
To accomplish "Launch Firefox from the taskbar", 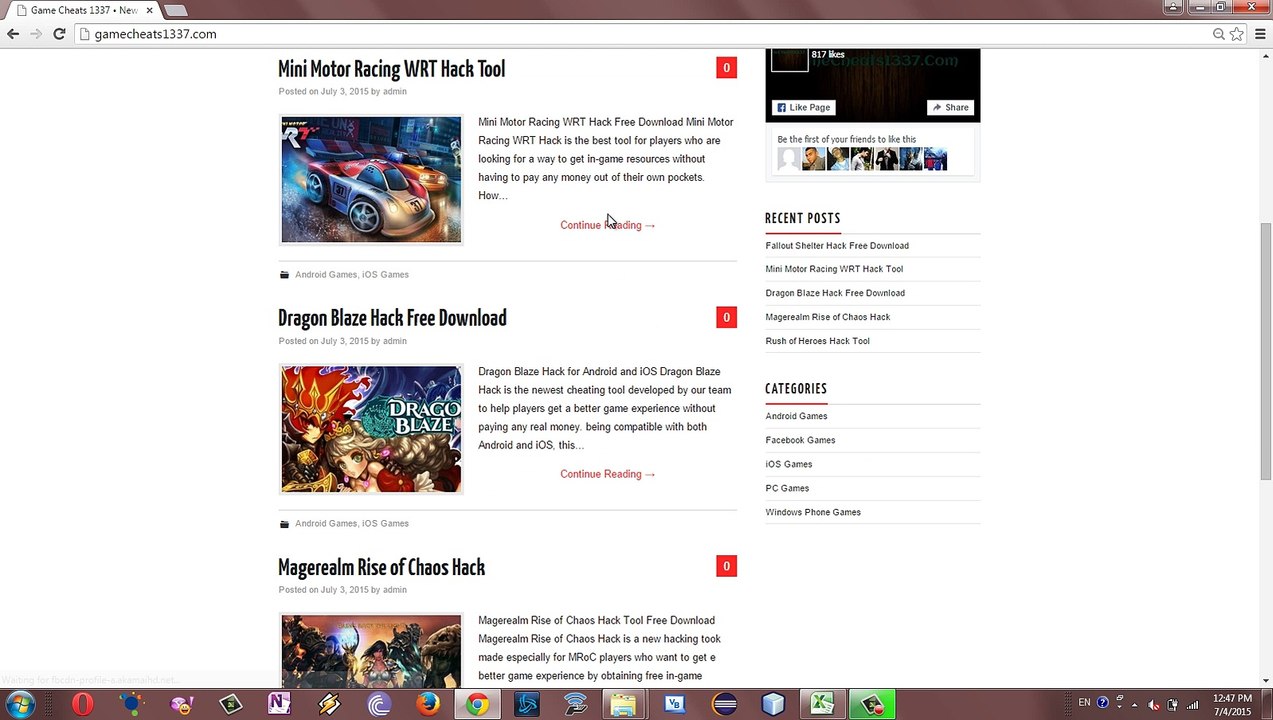I will tap(428, 704).
